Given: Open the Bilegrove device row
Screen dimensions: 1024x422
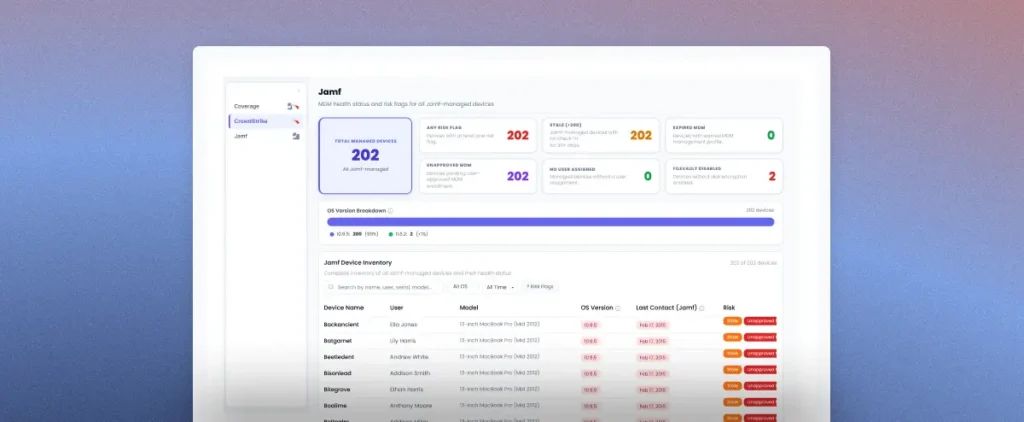Looking at the screenshot, I should (550, 389).
